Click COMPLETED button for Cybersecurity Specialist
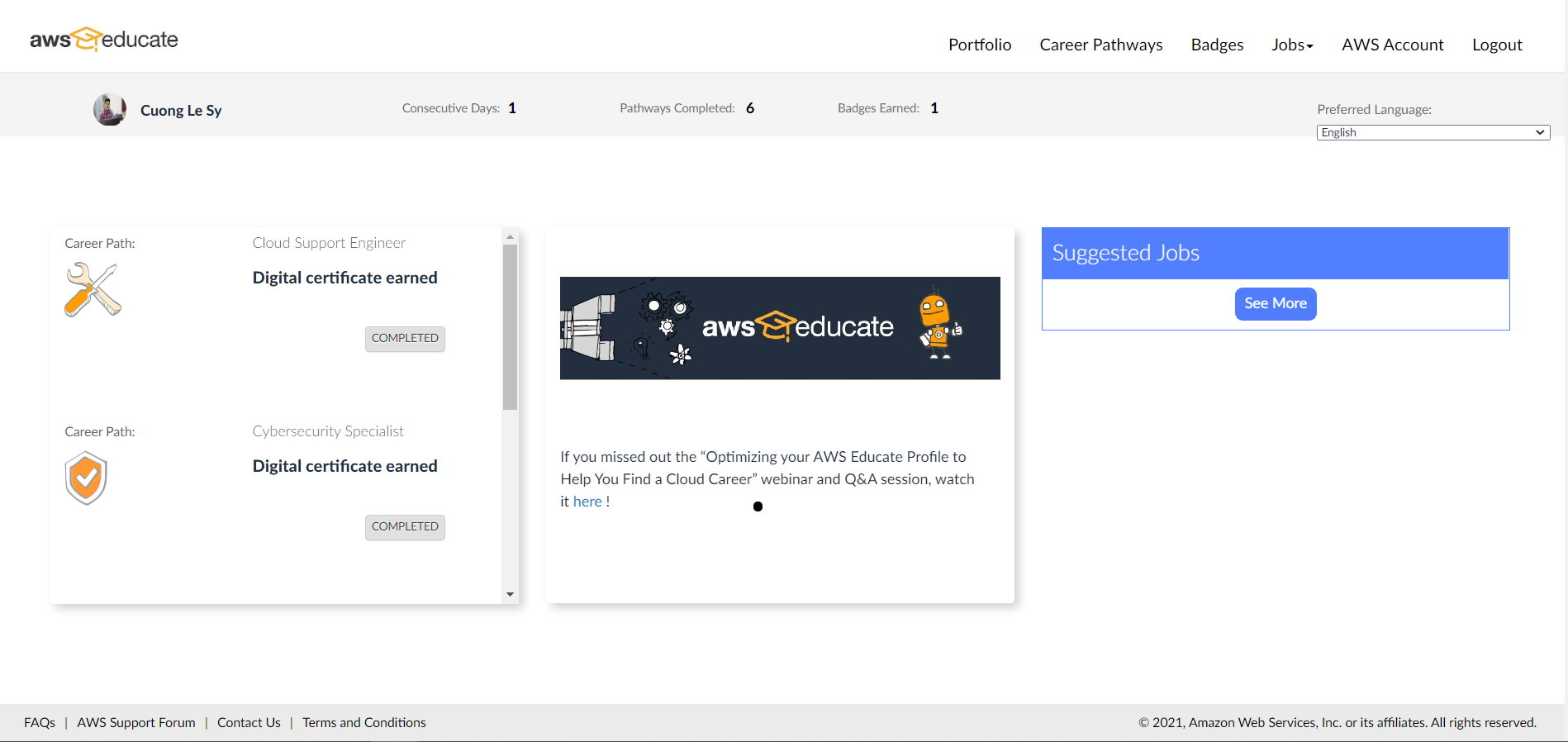This screenshot has height=742, width=1568. pyautogui.click(x=405, y=527)
